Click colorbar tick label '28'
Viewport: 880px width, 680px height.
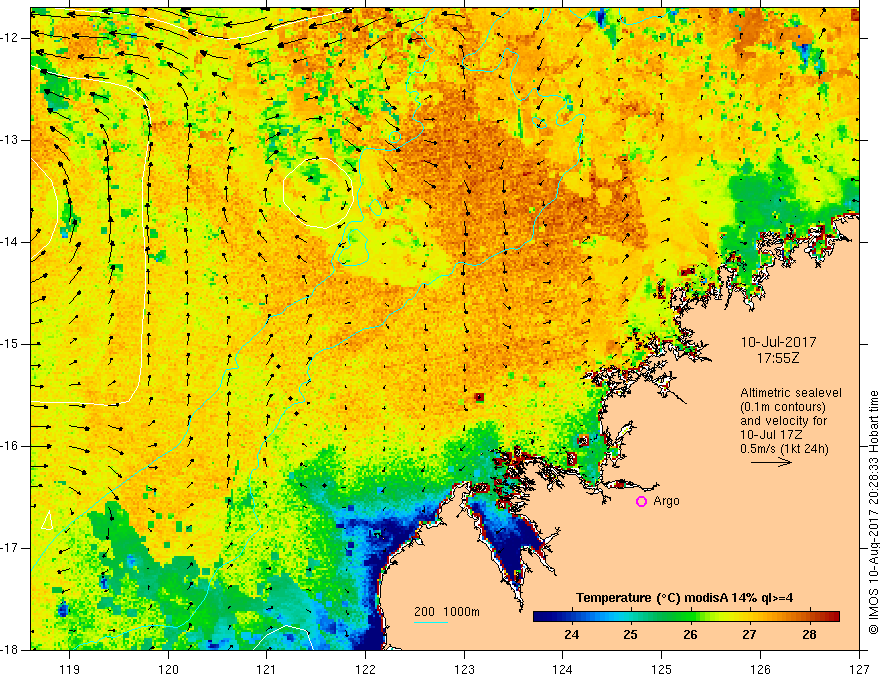[809, 635]
